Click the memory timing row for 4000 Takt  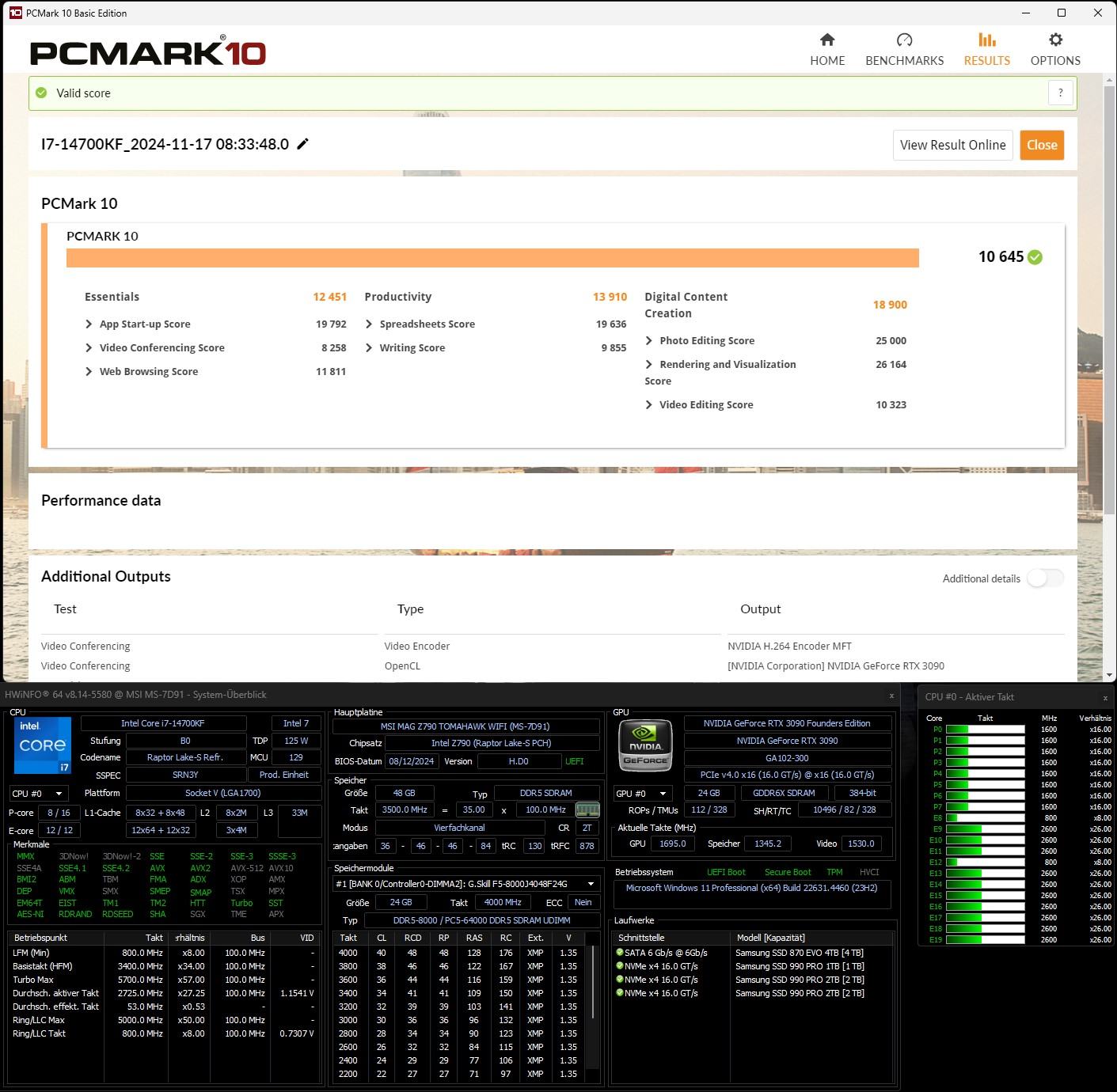(x=458, y=953)
